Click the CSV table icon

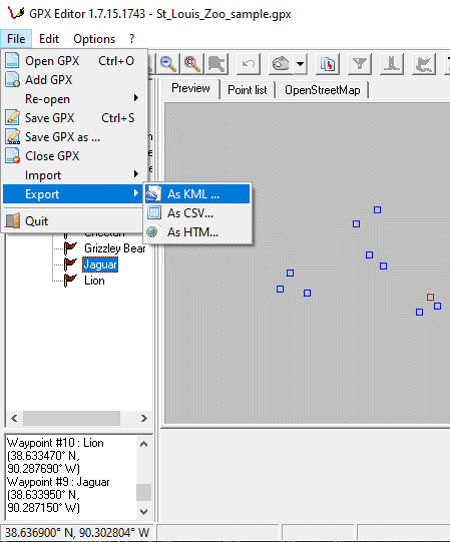tap(154, 213)
